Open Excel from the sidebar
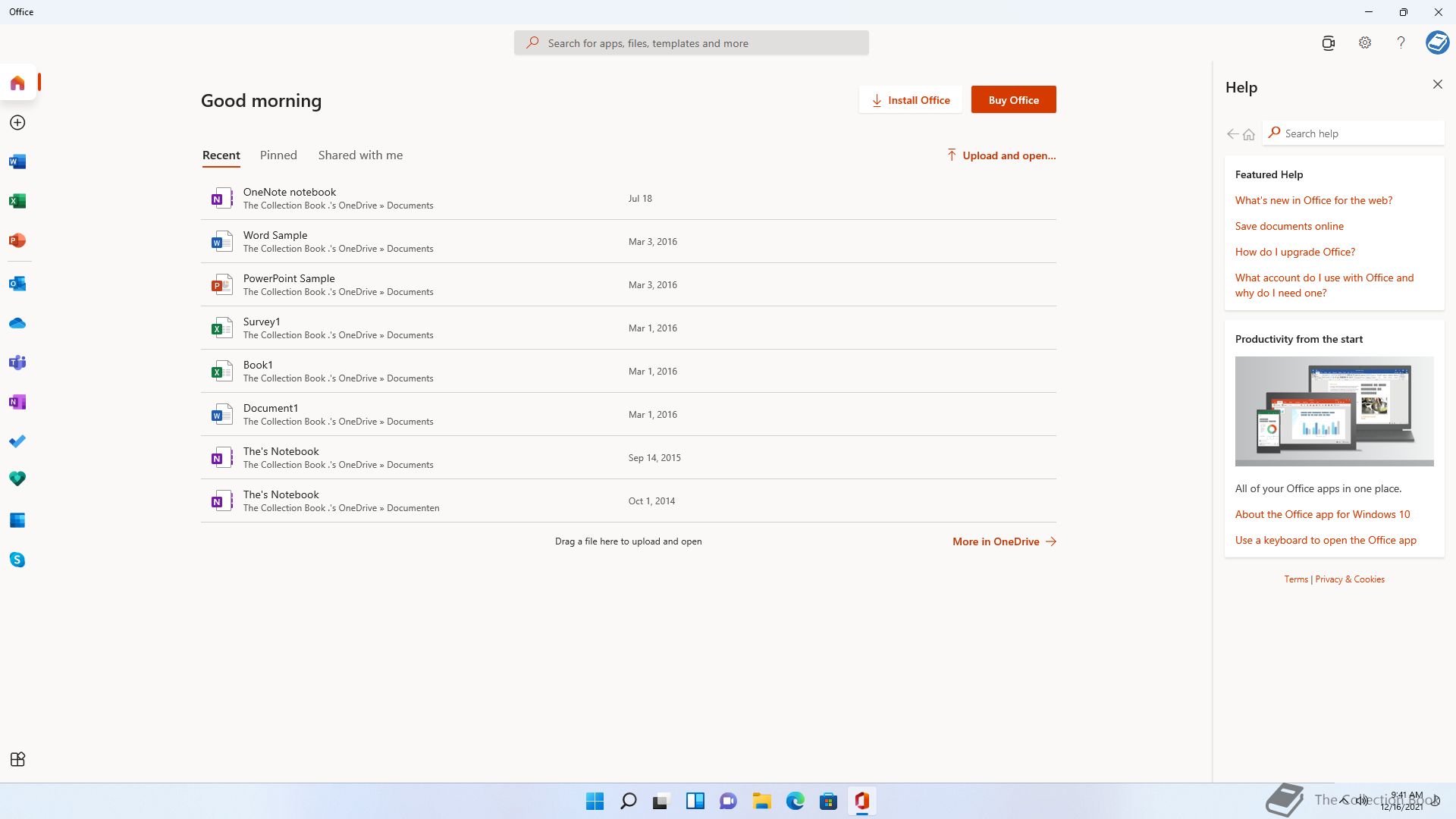Screen dimensions: 1456x819 tap(17, 201)
